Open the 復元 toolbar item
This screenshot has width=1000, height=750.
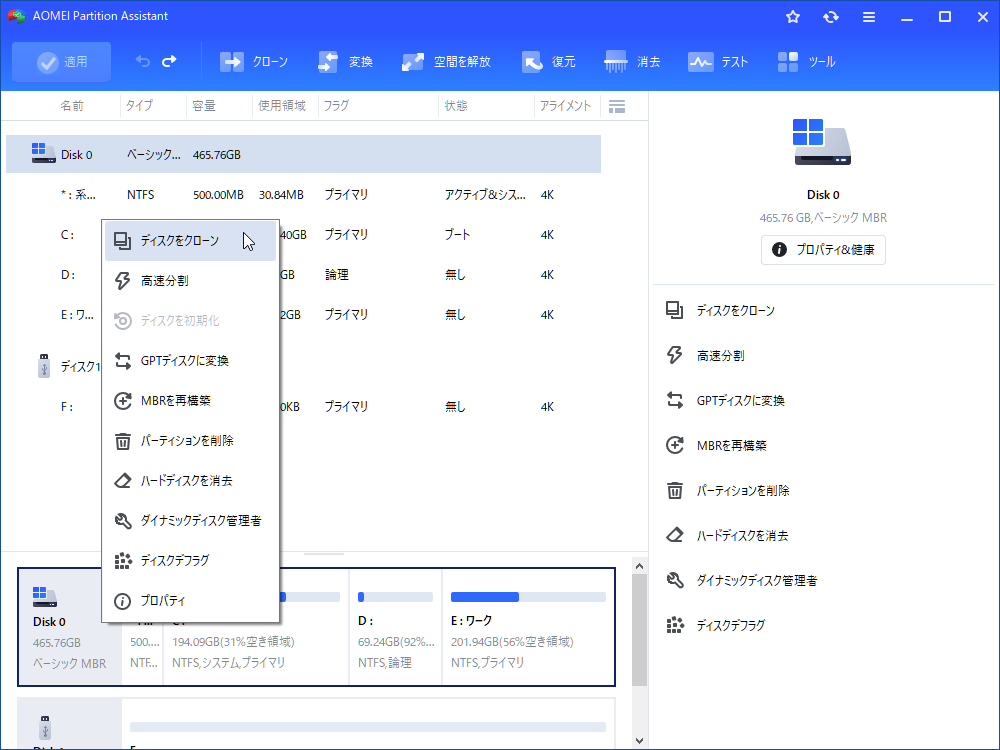click(x=548, y=62)
